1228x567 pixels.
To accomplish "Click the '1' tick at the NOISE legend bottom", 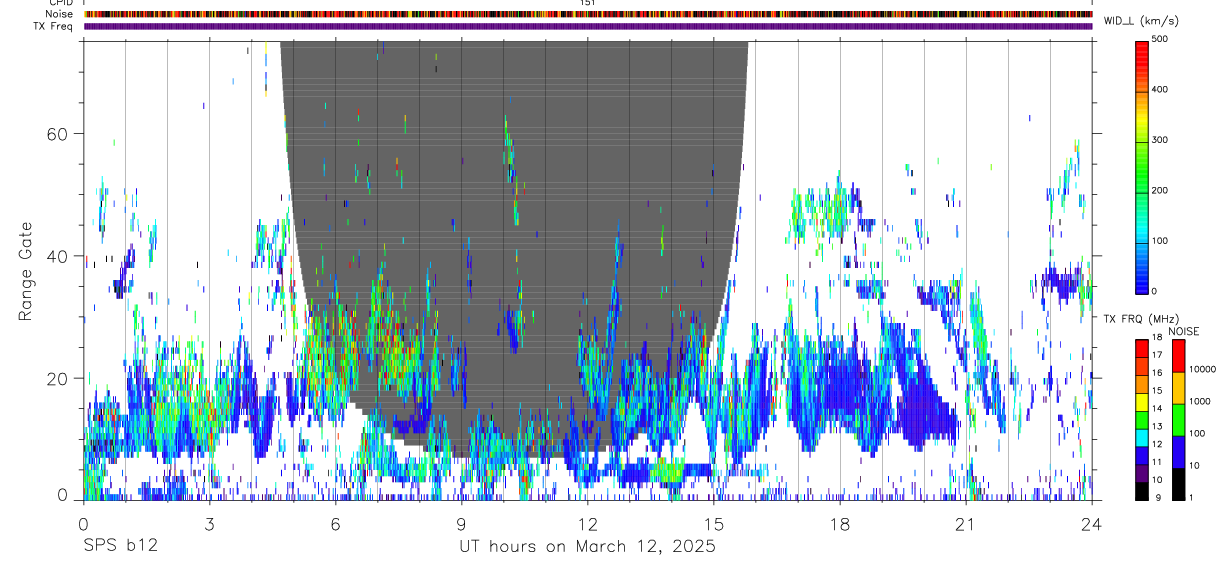I will click(x=1192, y=498).
